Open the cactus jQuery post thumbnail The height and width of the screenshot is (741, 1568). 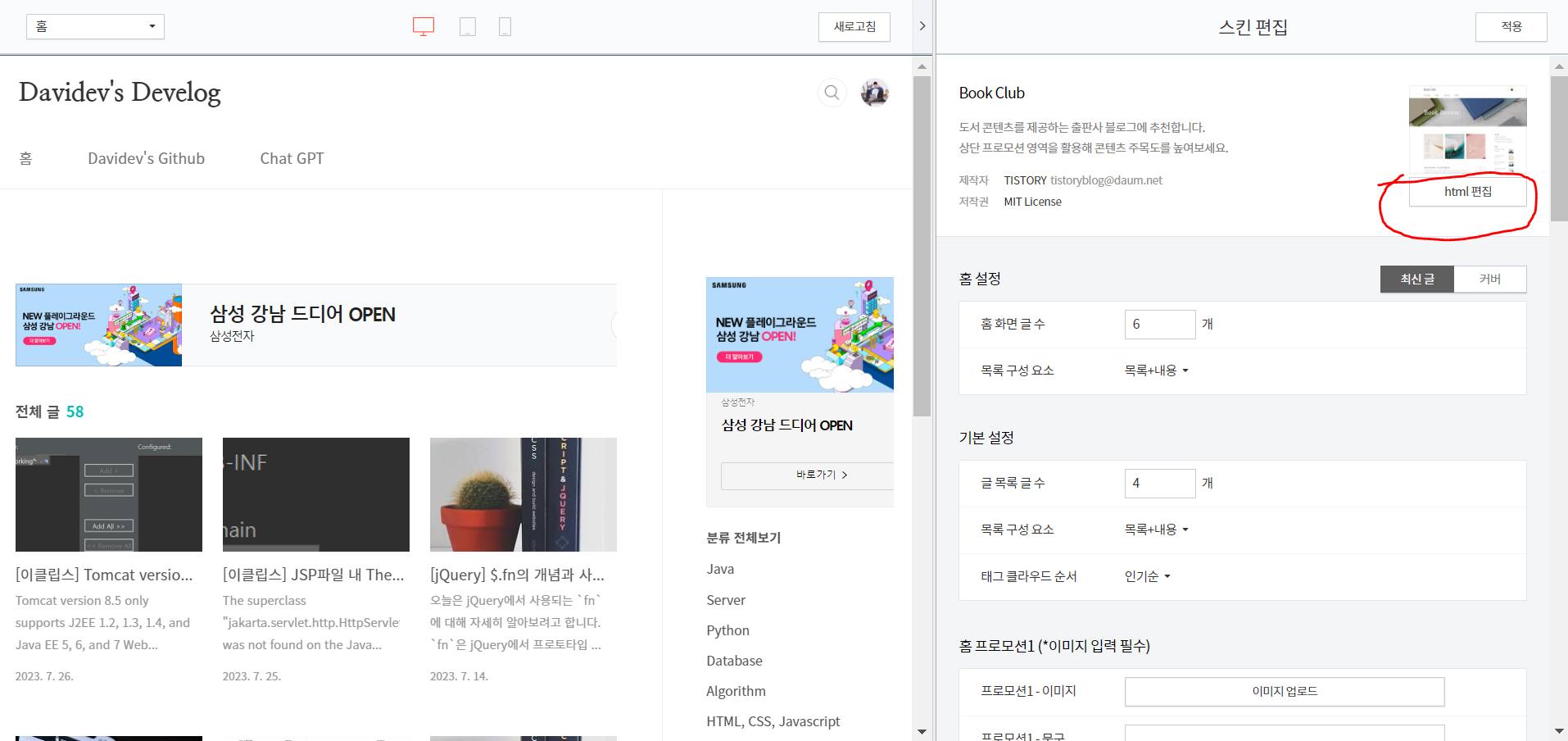(523, 494)
